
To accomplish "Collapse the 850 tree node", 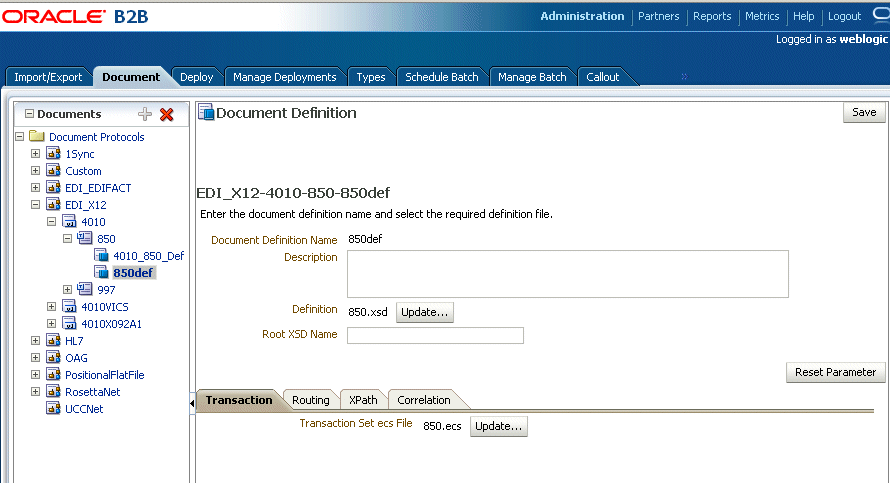I will [67, 239].
